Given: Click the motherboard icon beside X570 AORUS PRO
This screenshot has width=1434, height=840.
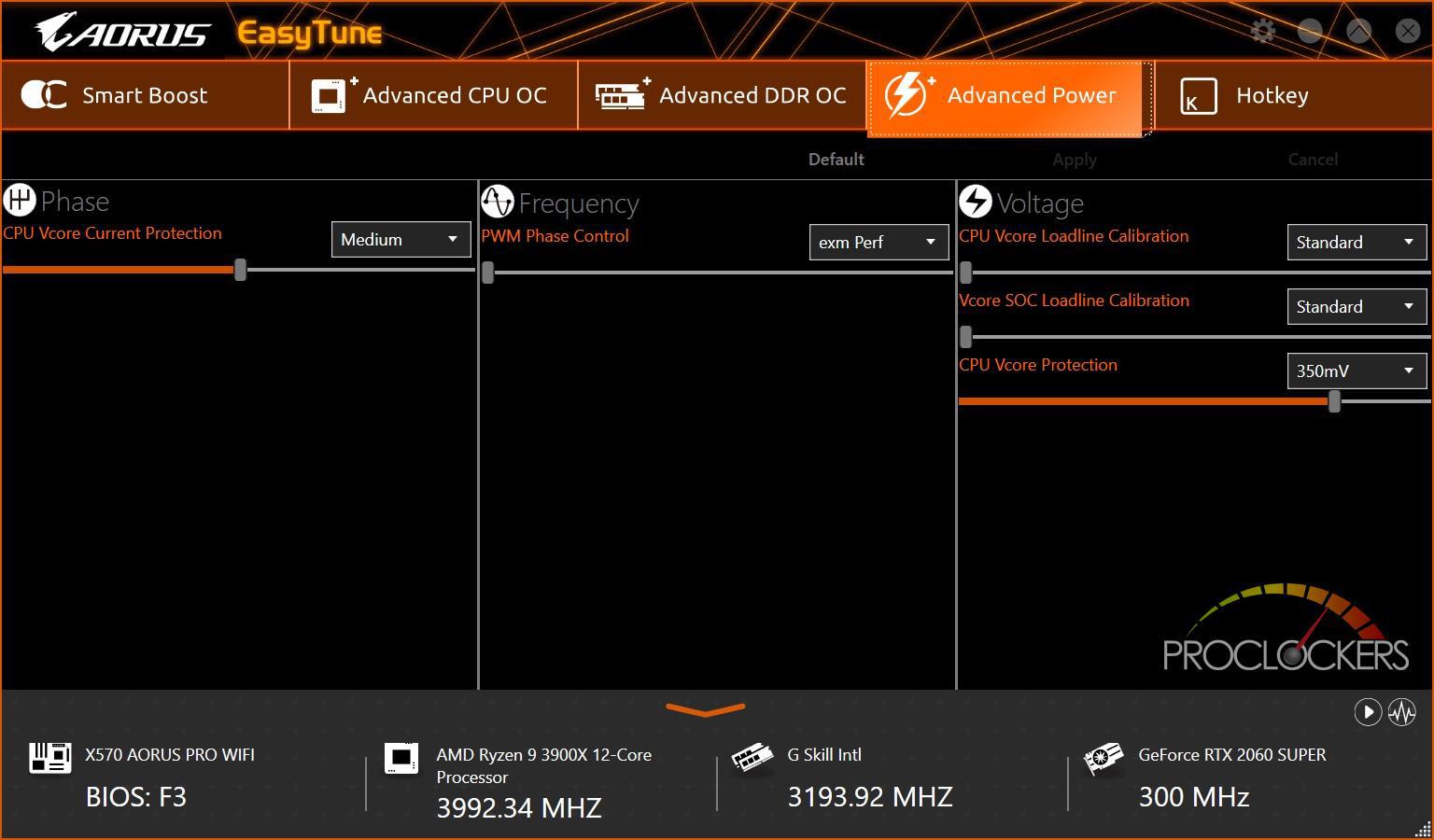Looking at the screenshot, I should [x=50, y=757].
